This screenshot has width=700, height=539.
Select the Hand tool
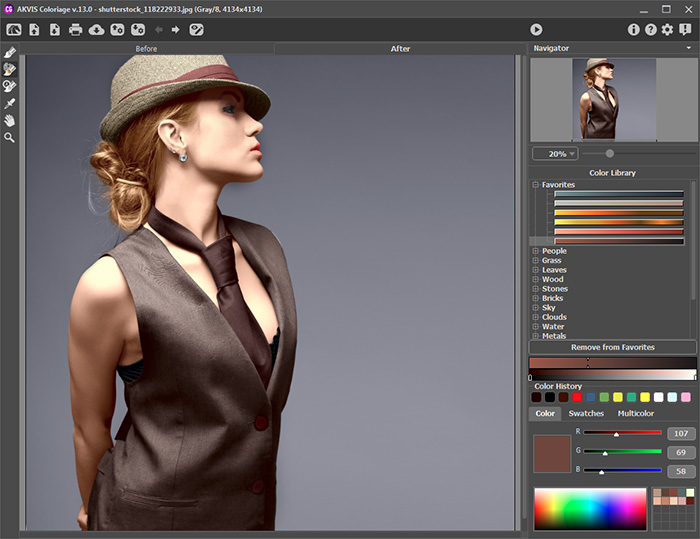10,120
